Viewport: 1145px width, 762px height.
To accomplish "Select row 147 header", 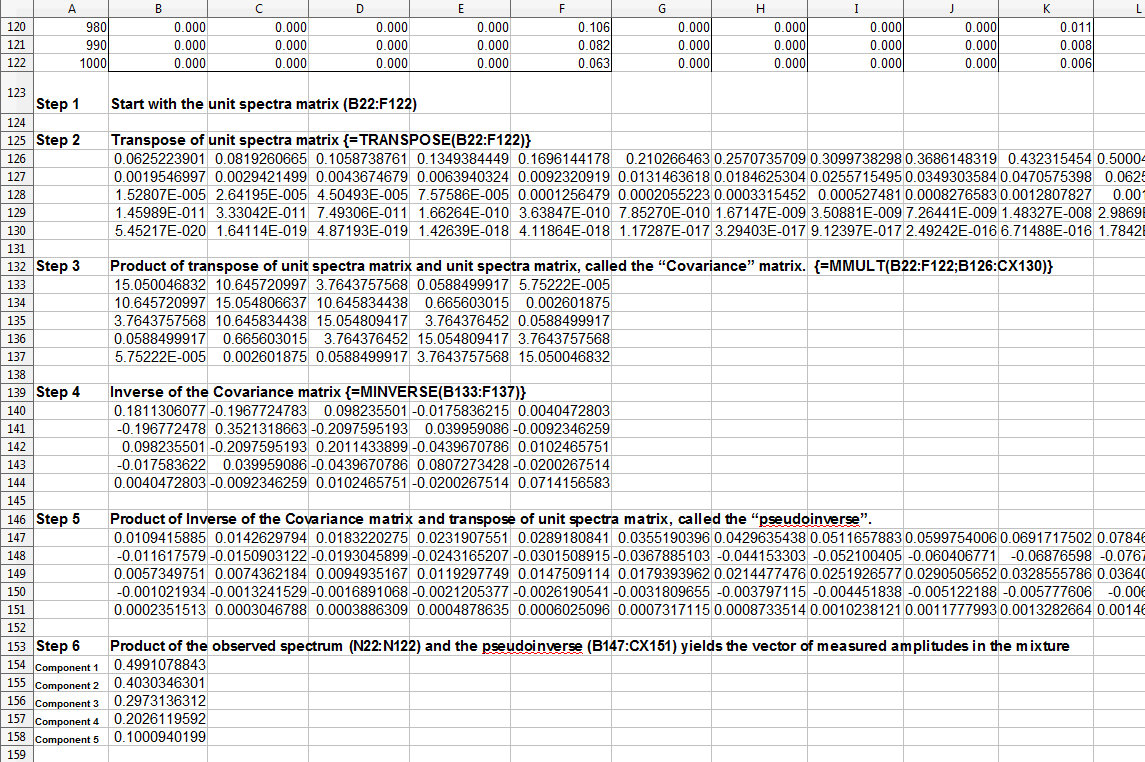I will click(16, 538).
